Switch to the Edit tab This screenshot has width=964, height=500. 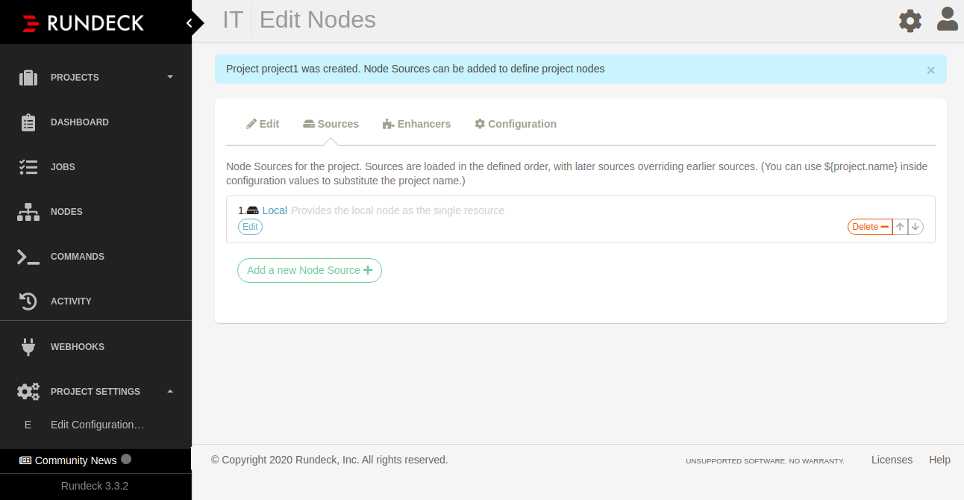(x=263, y=124)
